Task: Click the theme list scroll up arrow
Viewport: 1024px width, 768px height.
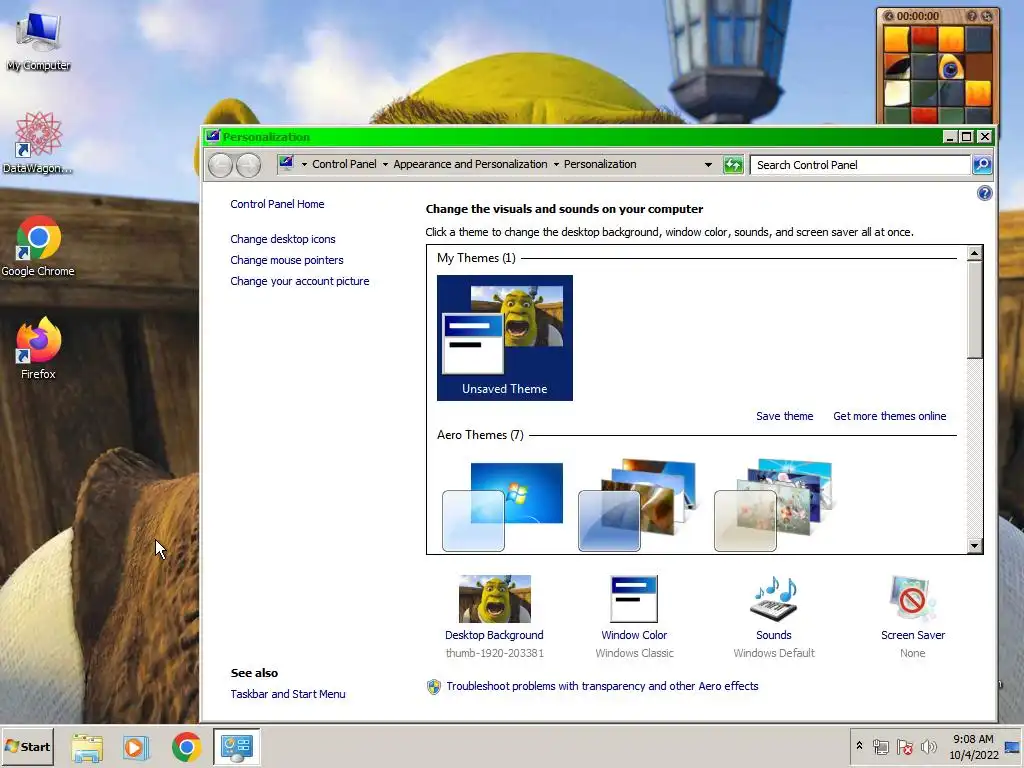Action: point(974,253)
